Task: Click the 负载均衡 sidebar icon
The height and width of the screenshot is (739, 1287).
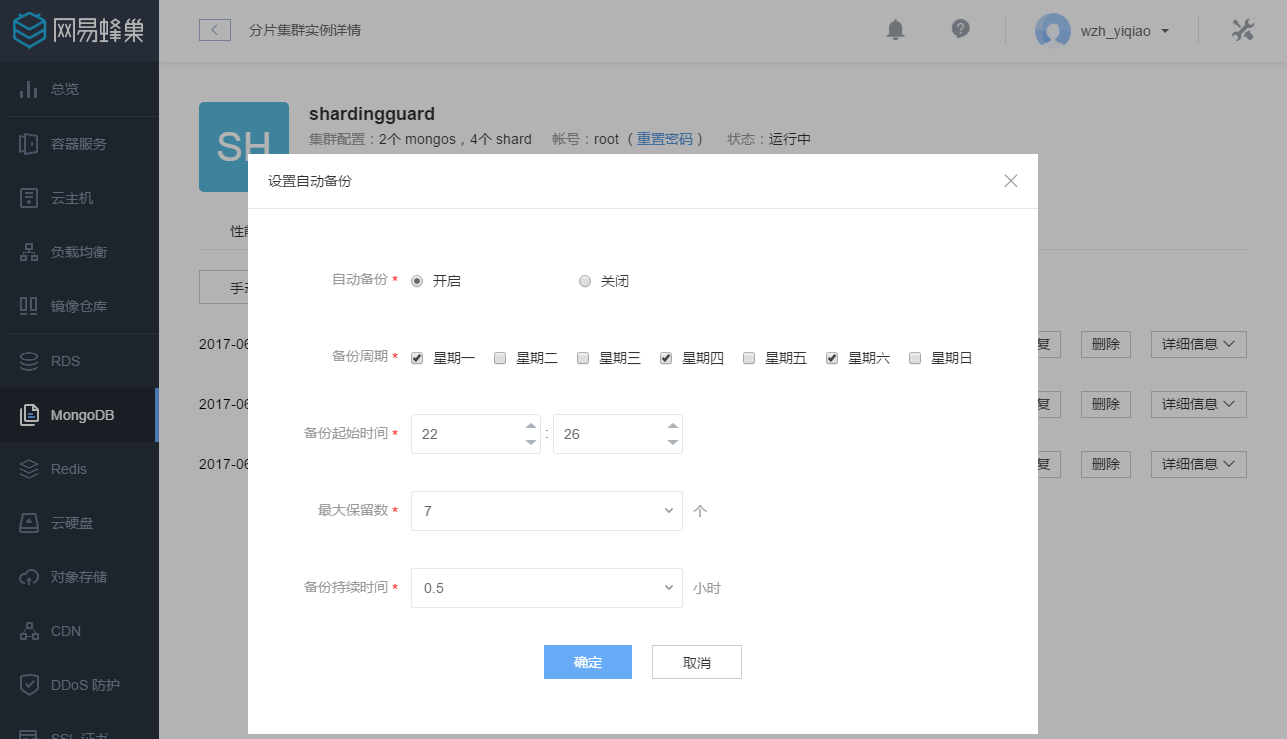Action: pos(30,252)
